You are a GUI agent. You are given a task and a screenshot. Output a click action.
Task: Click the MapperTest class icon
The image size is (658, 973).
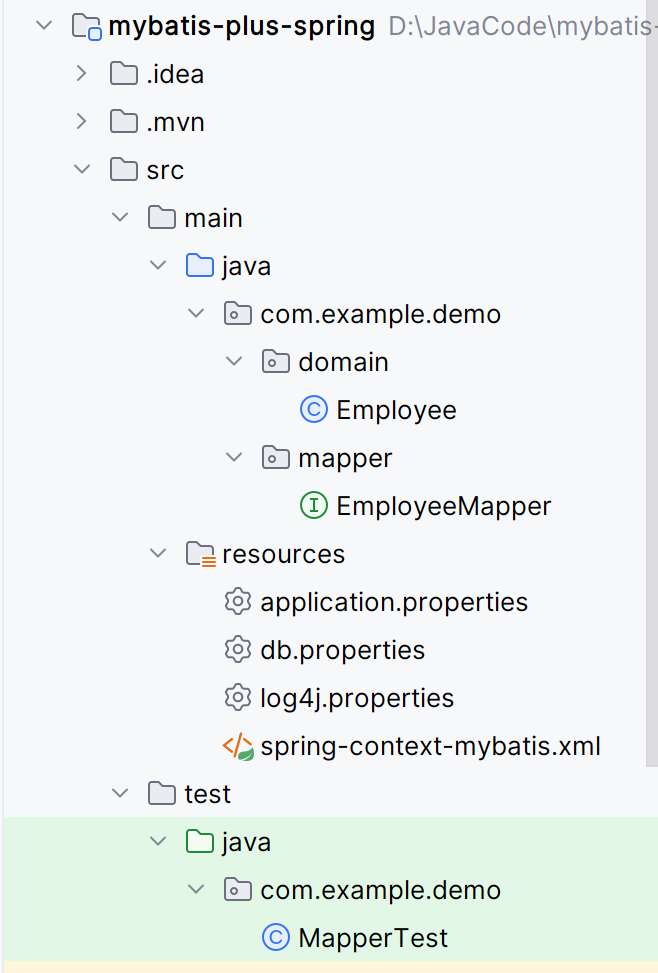[276, 937]
